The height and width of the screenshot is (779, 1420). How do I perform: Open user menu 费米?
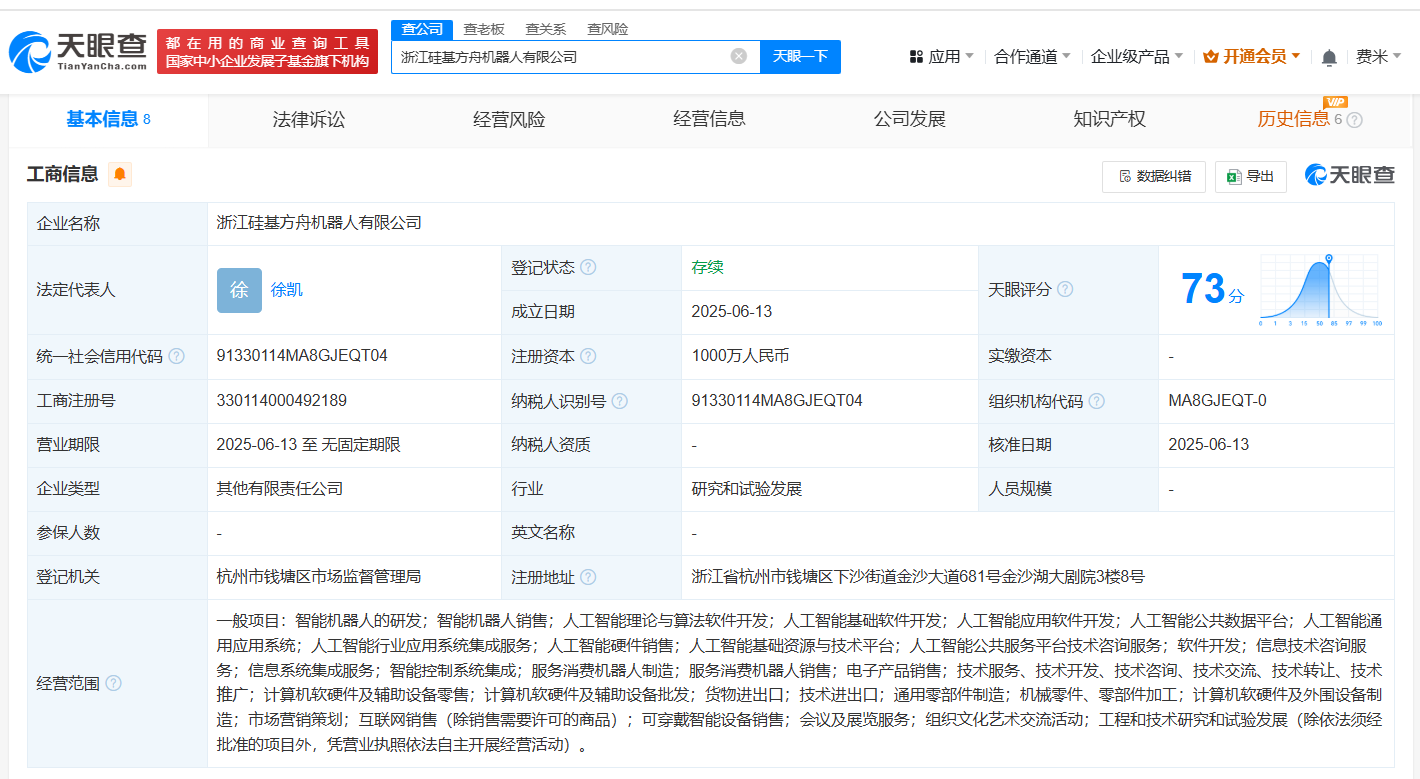[1378, 57]
